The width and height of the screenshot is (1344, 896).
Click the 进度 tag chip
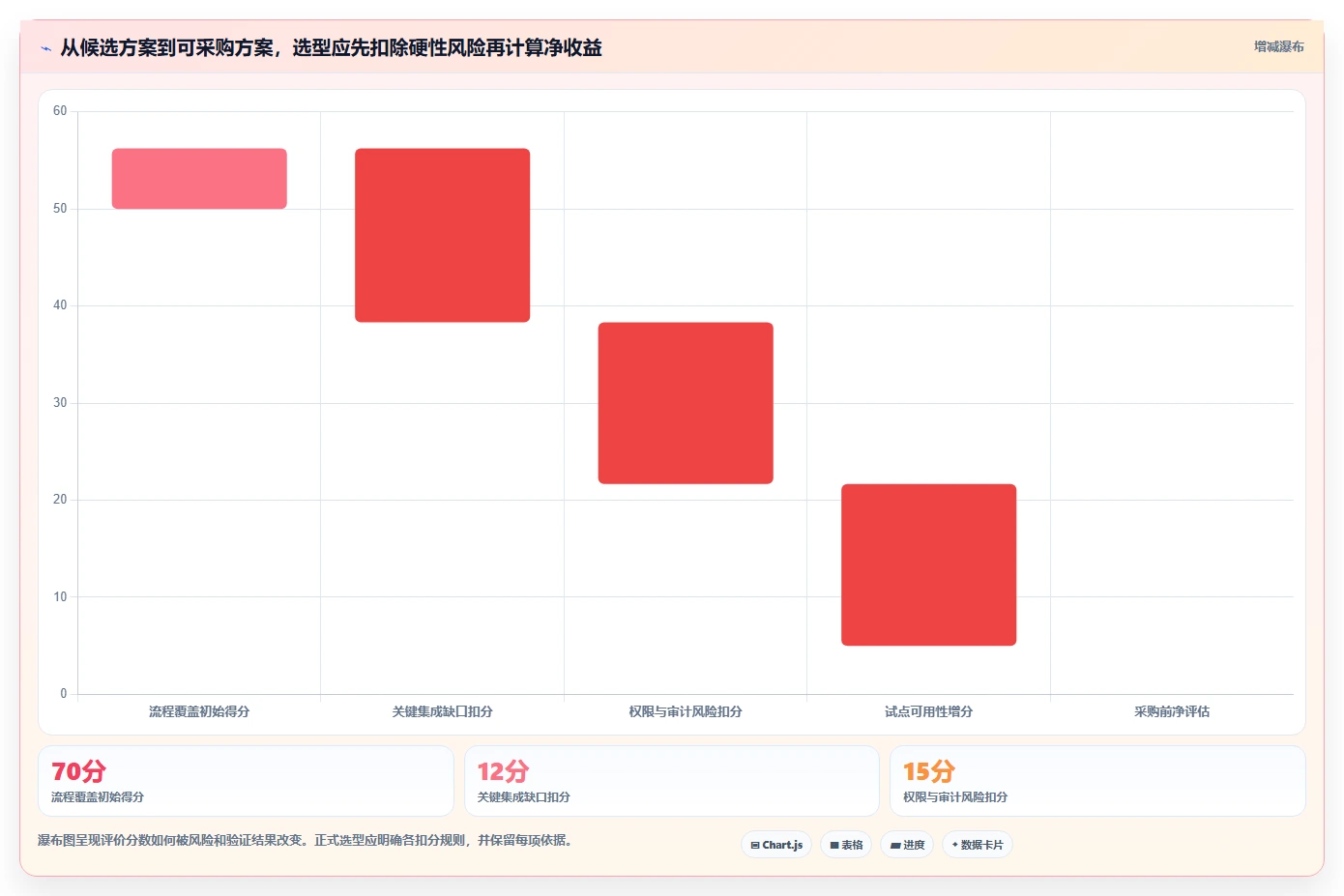907,845
